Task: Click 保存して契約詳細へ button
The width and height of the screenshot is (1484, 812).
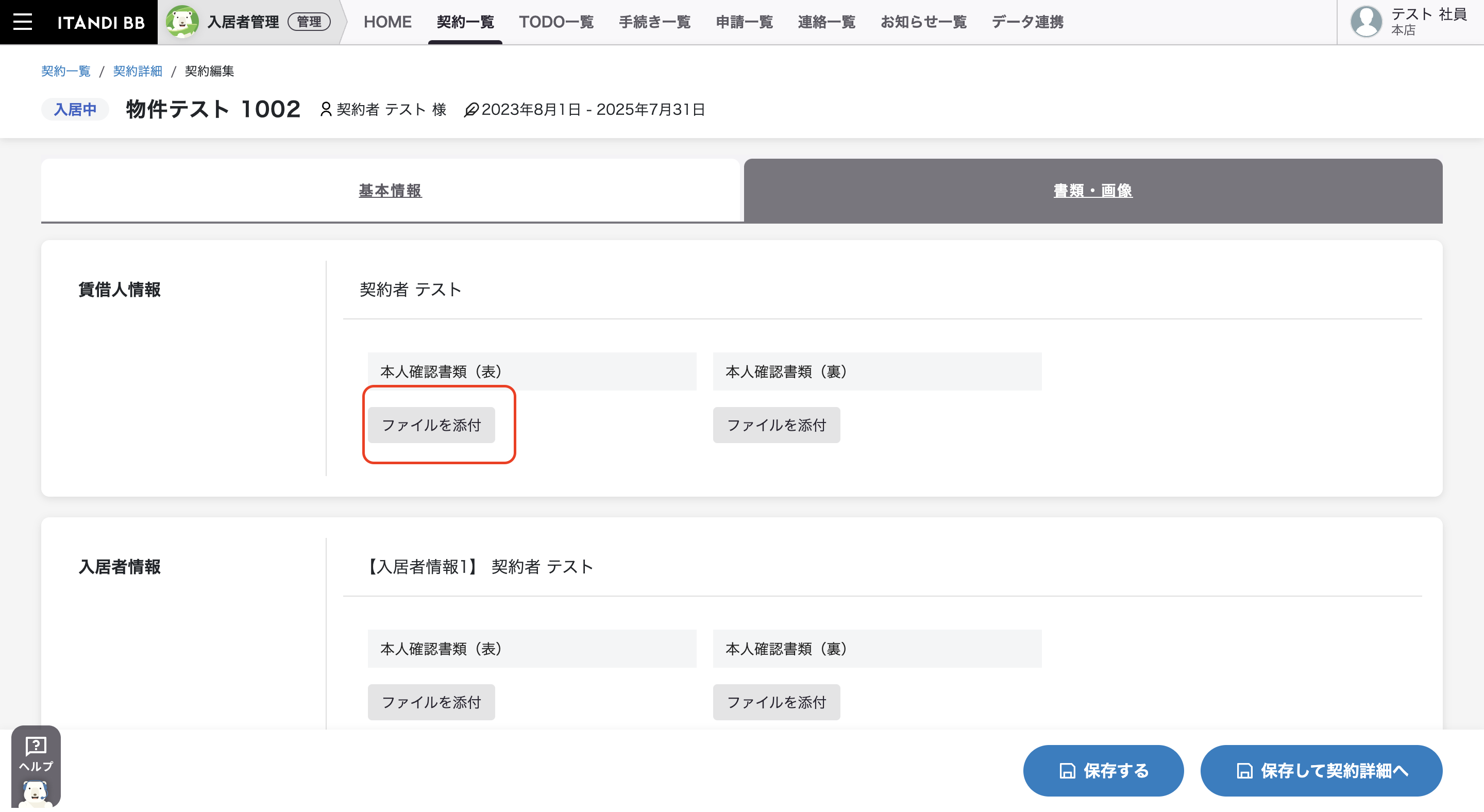Action: click(1321, 771)
